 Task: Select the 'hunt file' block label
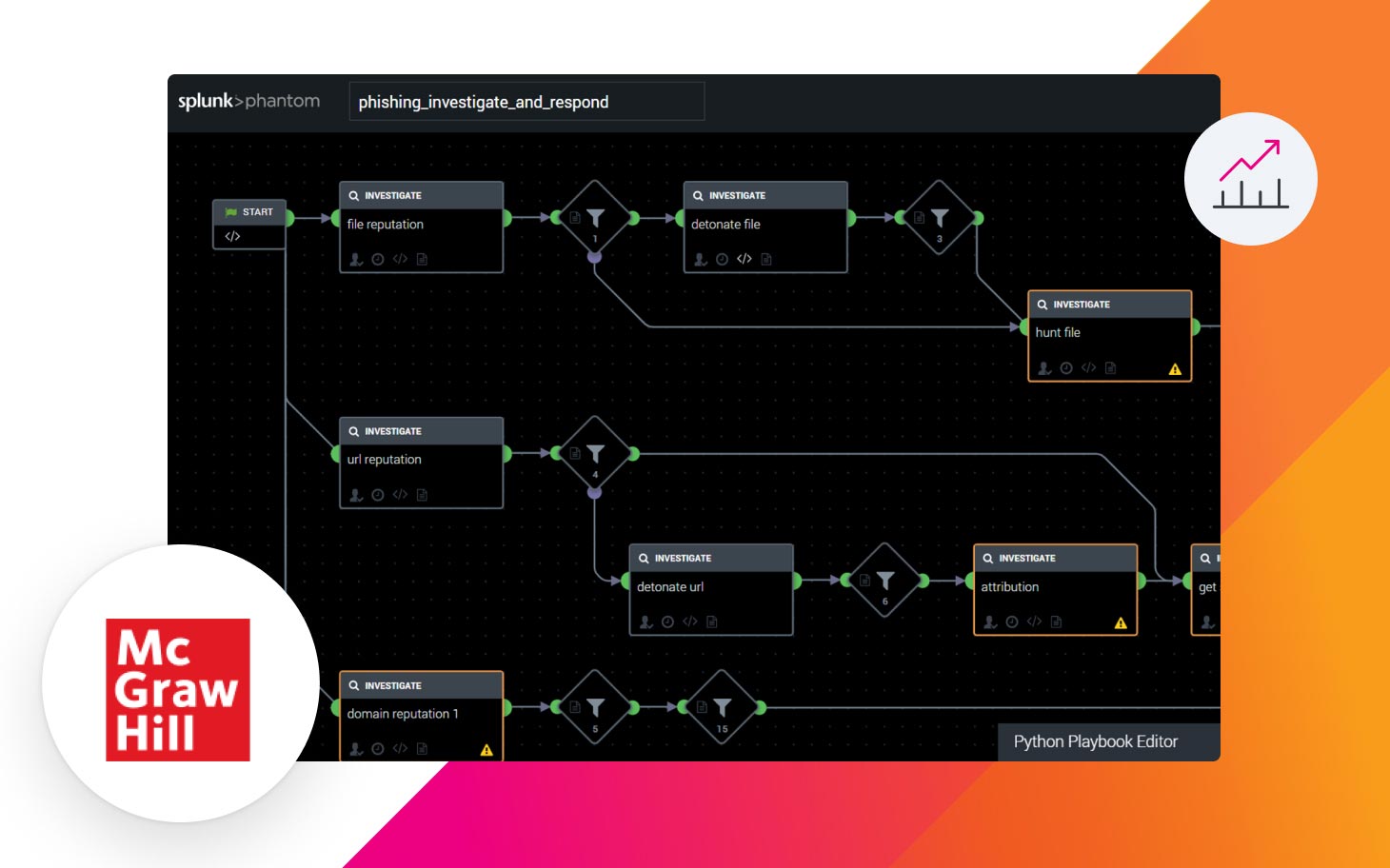(1058, 333)
